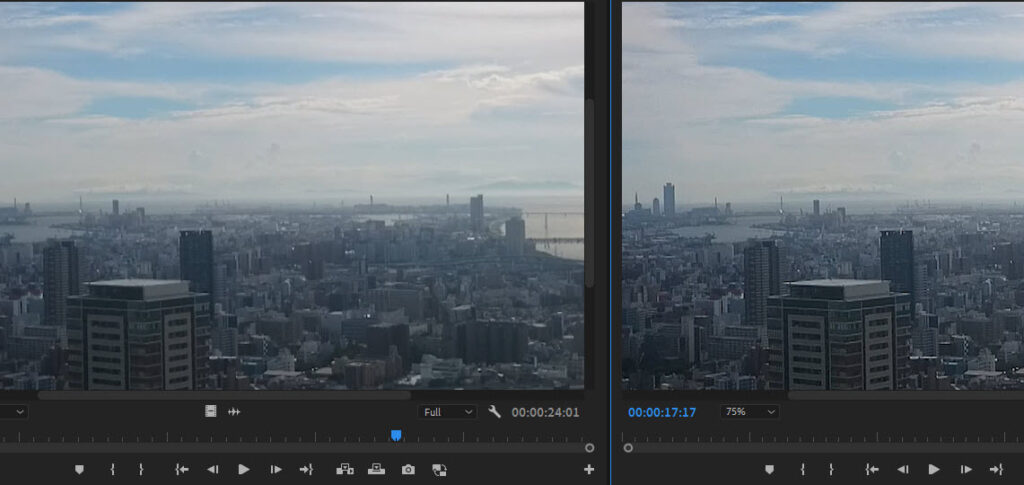Click the blue 00:00:17:17 timecode field

(662, 412)
